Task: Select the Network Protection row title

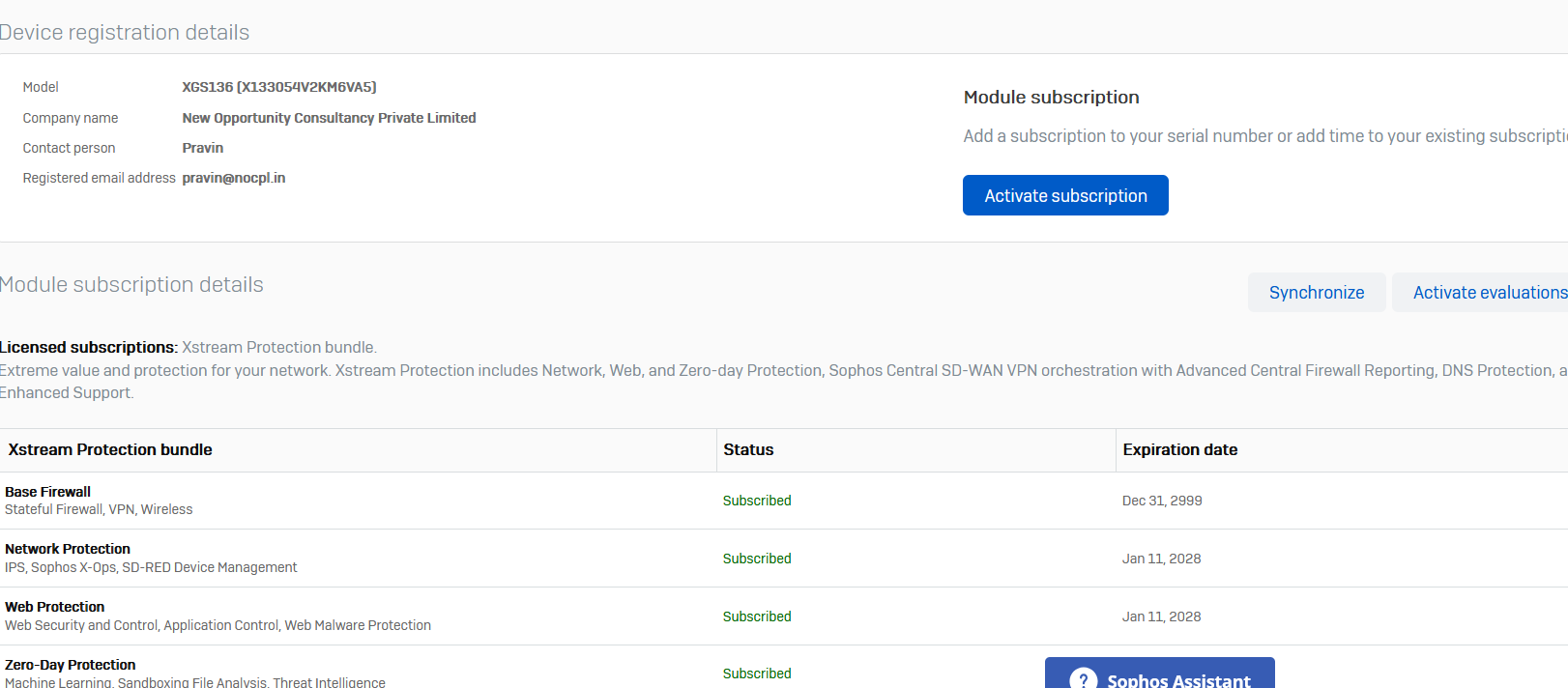Action: pyautogui.click(x=68, y=549)
